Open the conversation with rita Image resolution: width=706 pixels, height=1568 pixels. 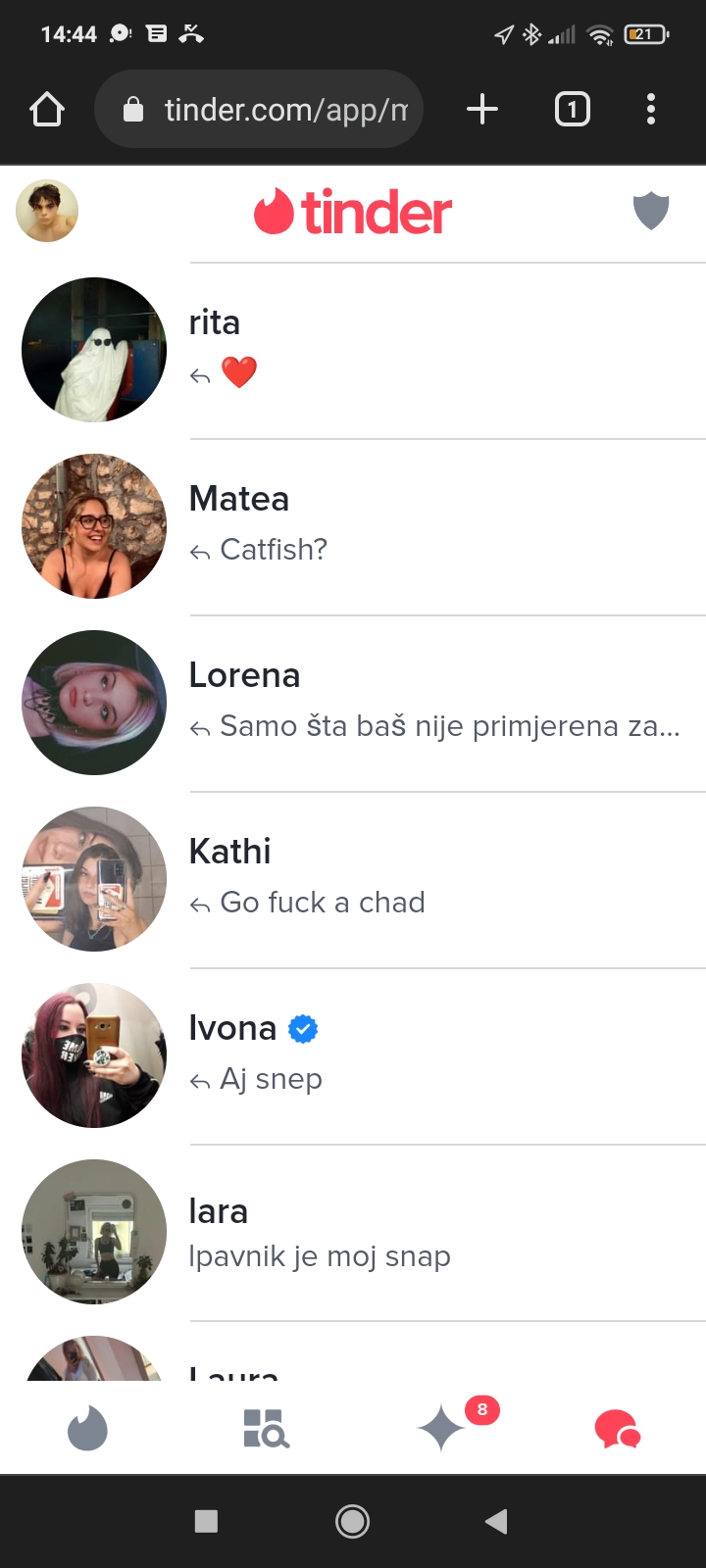353,351
